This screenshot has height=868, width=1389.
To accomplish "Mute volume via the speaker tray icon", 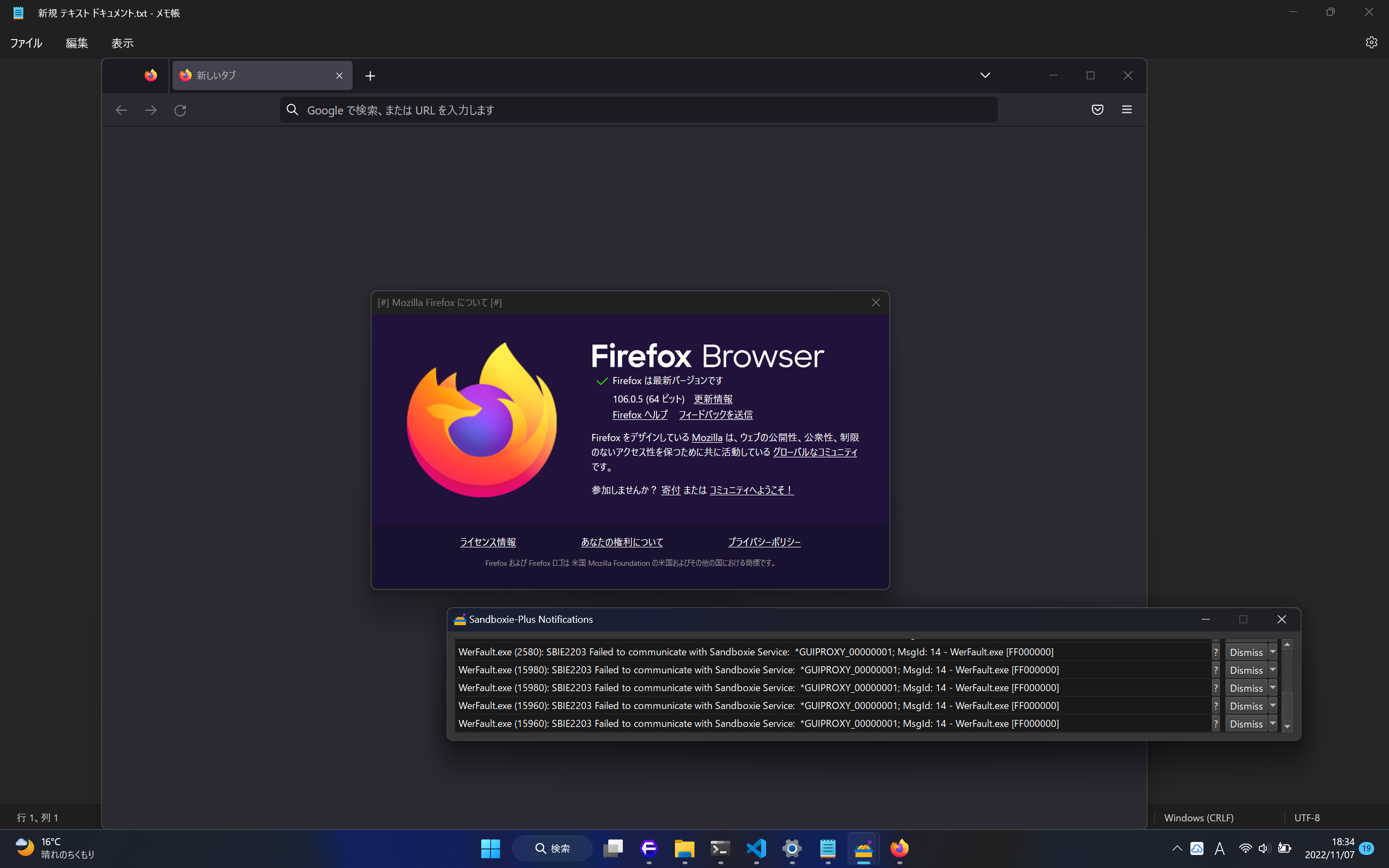I will 1264,848.
